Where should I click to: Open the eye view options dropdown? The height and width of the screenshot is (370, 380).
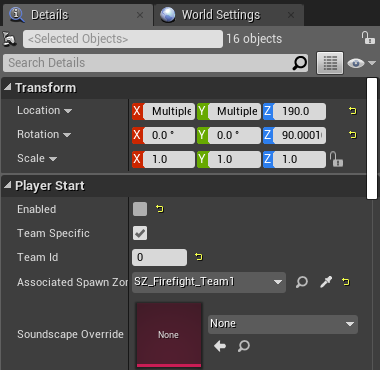(361, 63)
